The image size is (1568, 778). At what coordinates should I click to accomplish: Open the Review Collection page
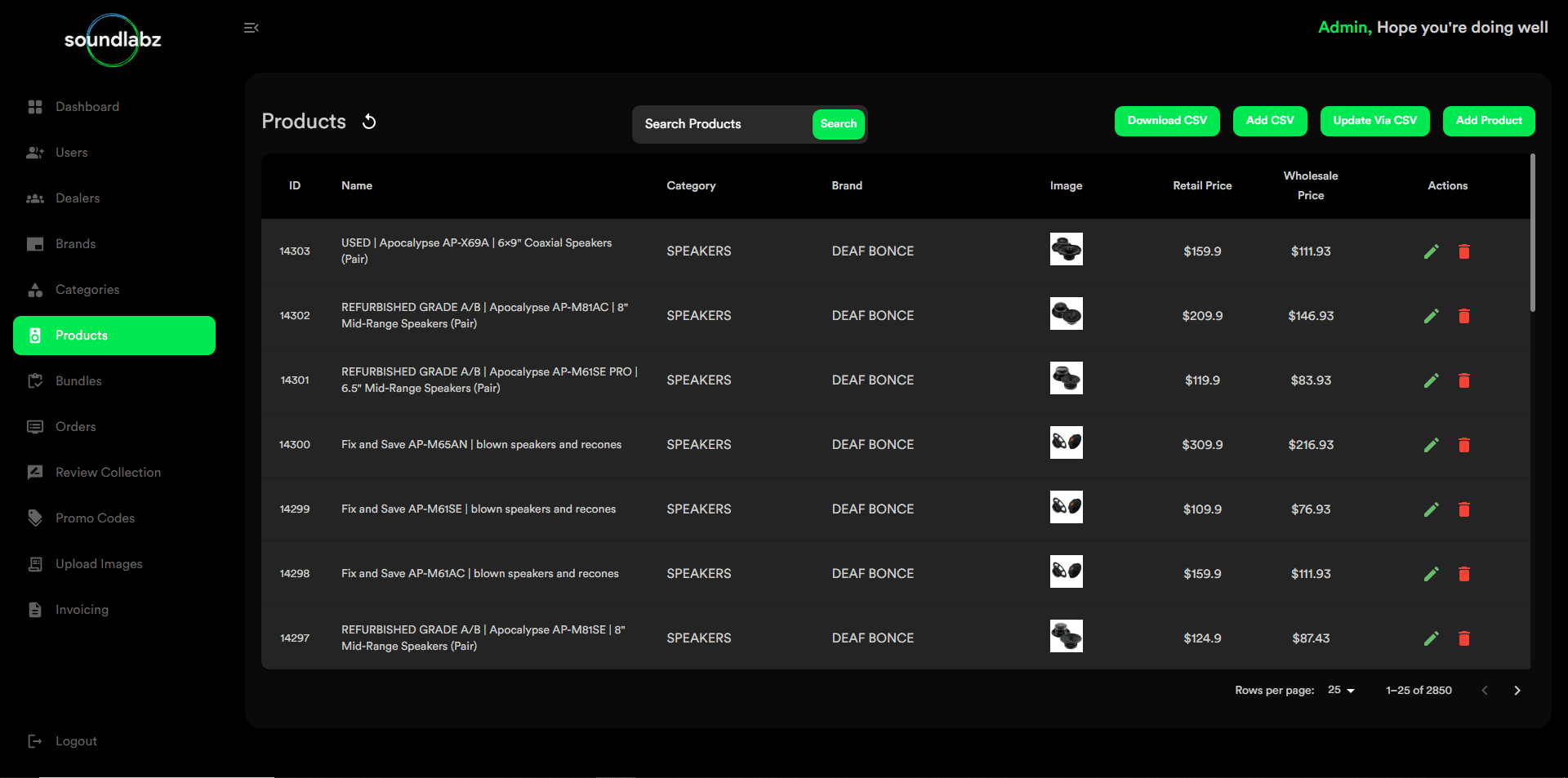coord(114,473)
